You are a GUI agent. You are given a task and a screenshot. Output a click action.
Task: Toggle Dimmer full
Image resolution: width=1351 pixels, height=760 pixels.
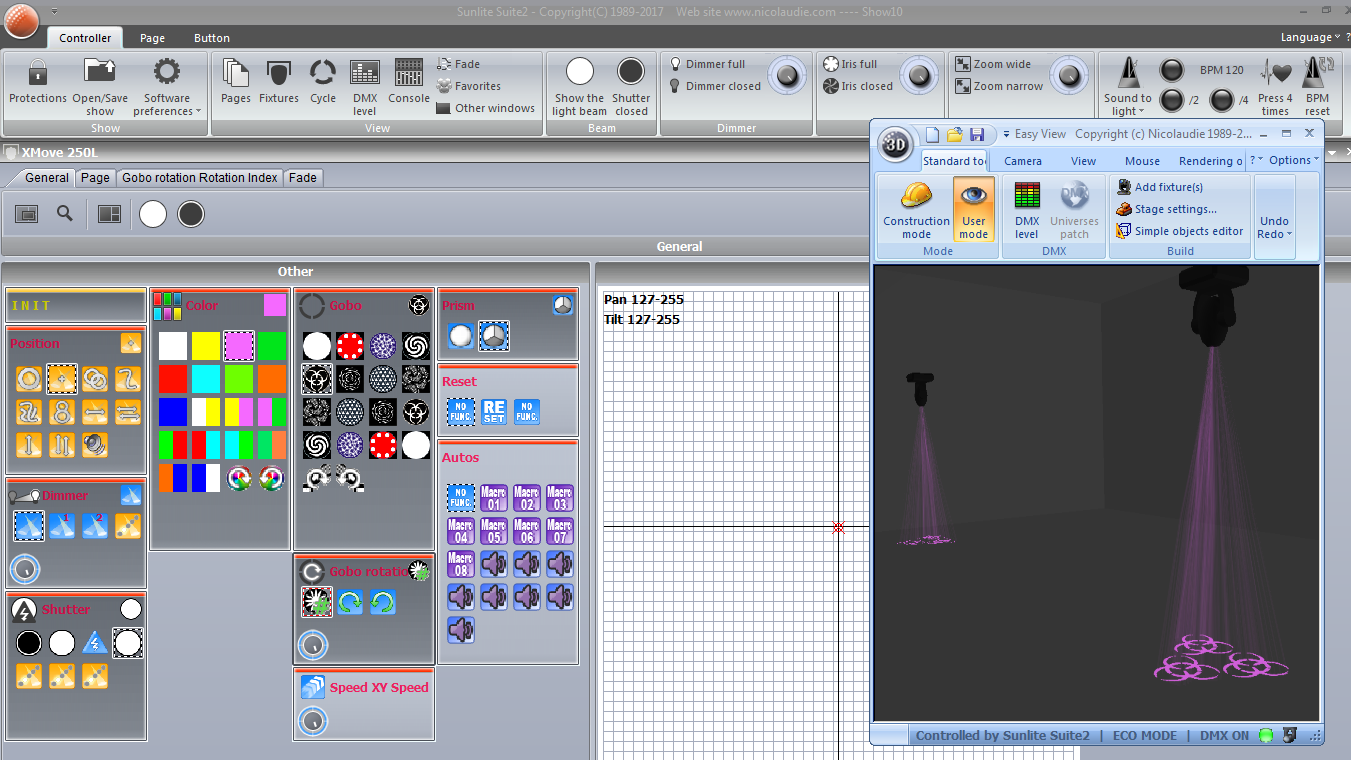click(707, 64)
